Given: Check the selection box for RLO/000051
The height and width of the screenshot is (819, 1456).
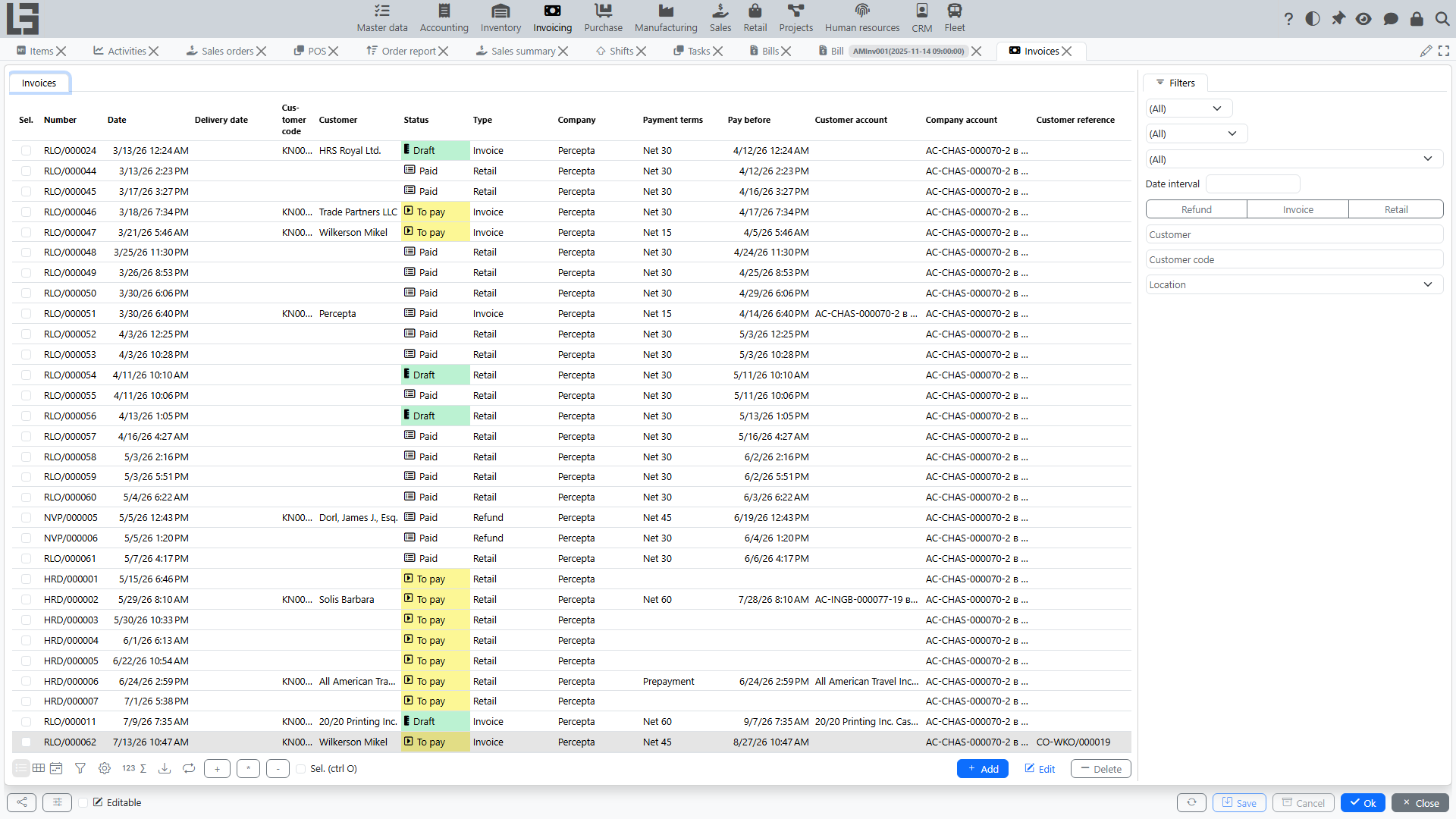Looking at the screenshot, I should (27, 313).
